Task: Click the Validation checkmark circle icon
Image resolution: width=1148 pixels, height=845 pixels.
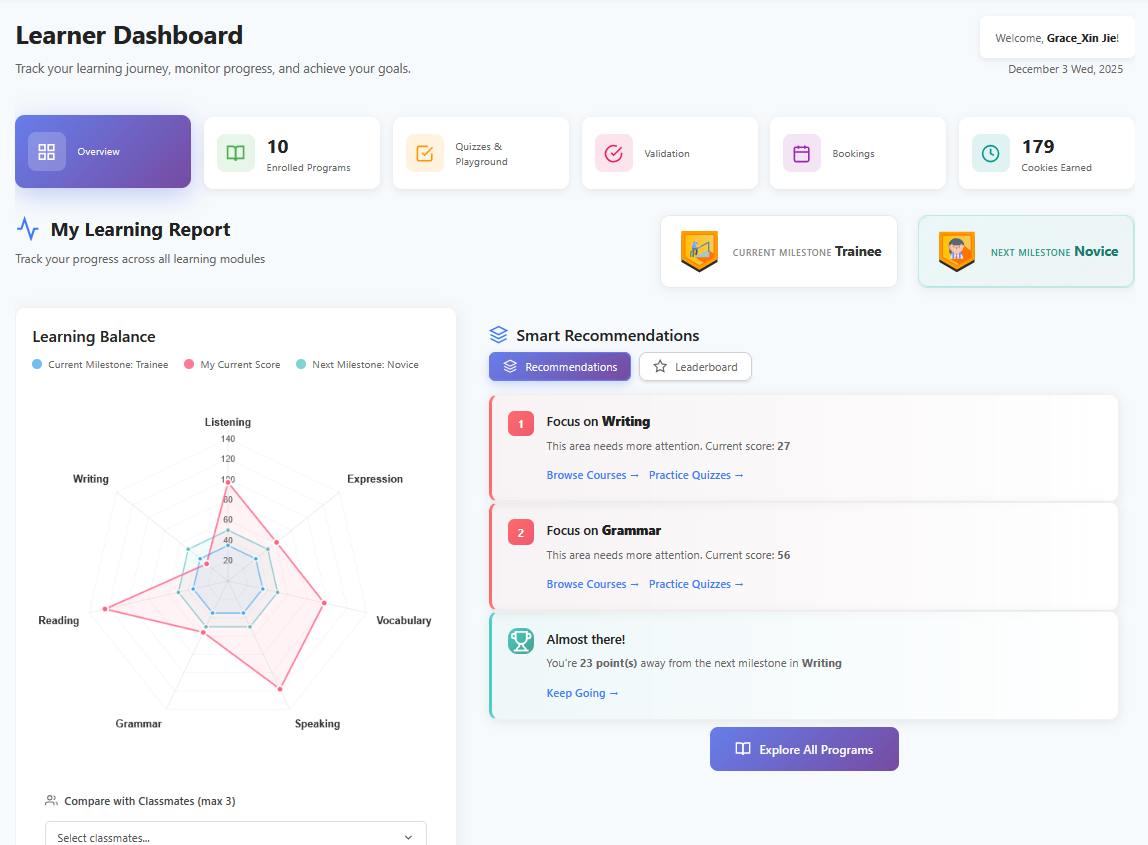Action: [x=614, y=153]
